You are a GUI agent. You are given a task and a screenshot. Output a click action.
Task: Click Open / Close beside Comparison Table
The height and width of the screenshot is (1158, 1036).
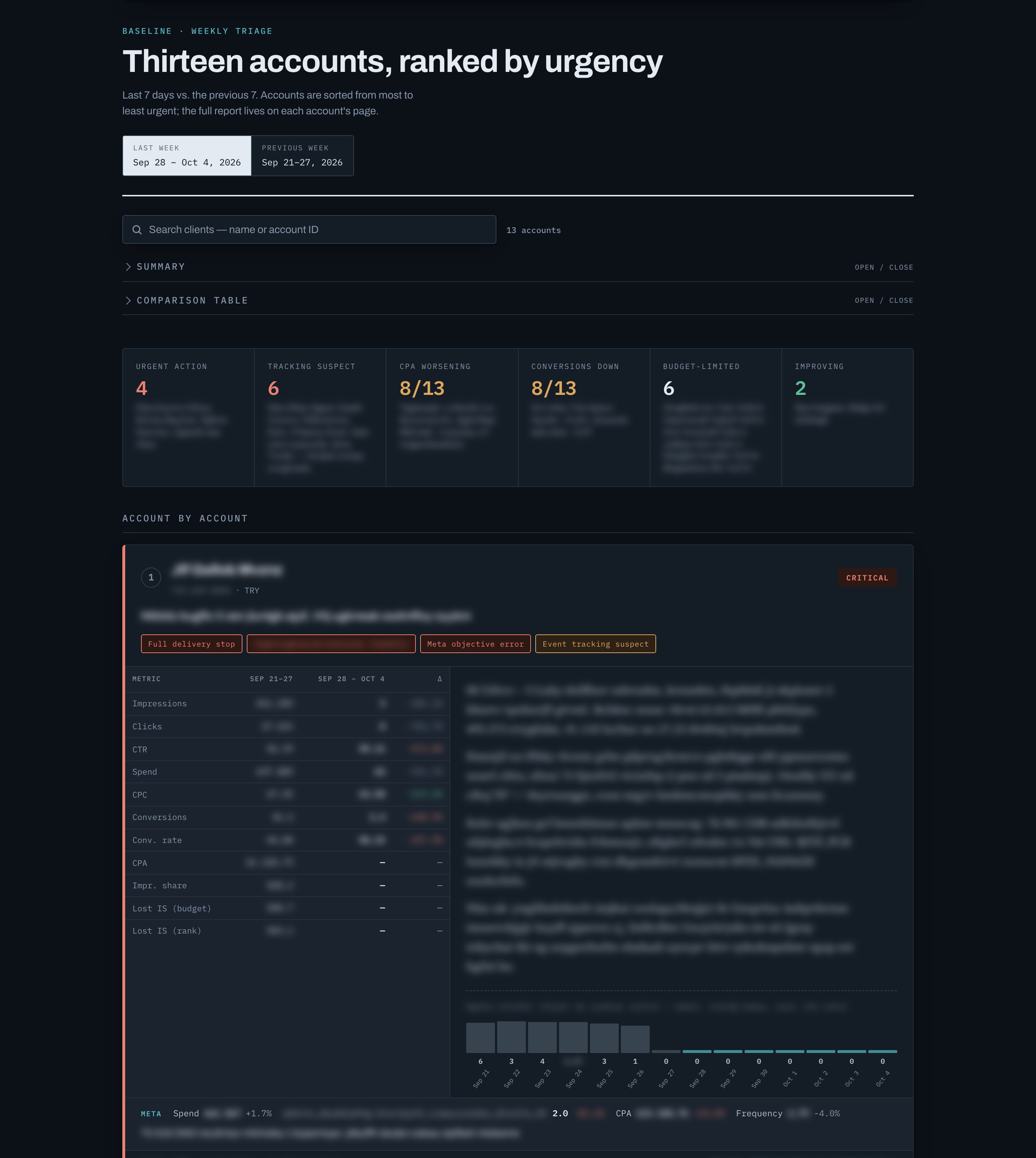(x=883, y=300)
